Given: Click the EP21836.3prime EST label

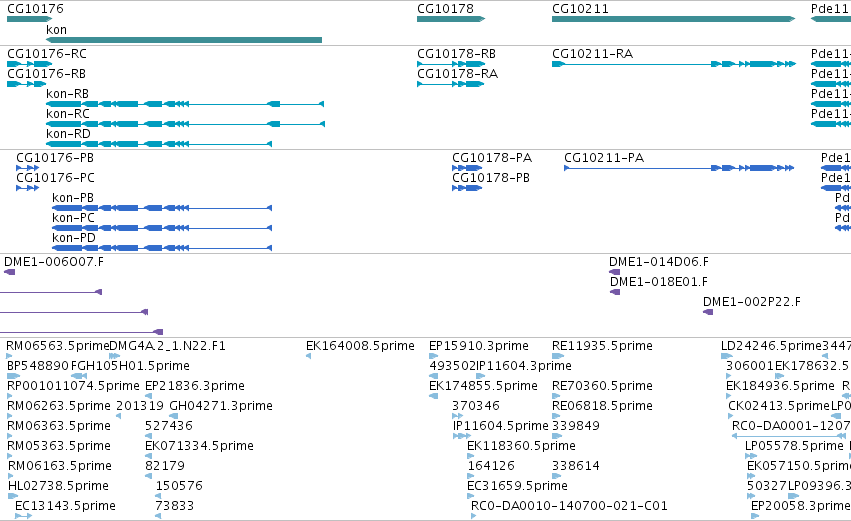Looking at the screenshot, I should click(195, 386).
